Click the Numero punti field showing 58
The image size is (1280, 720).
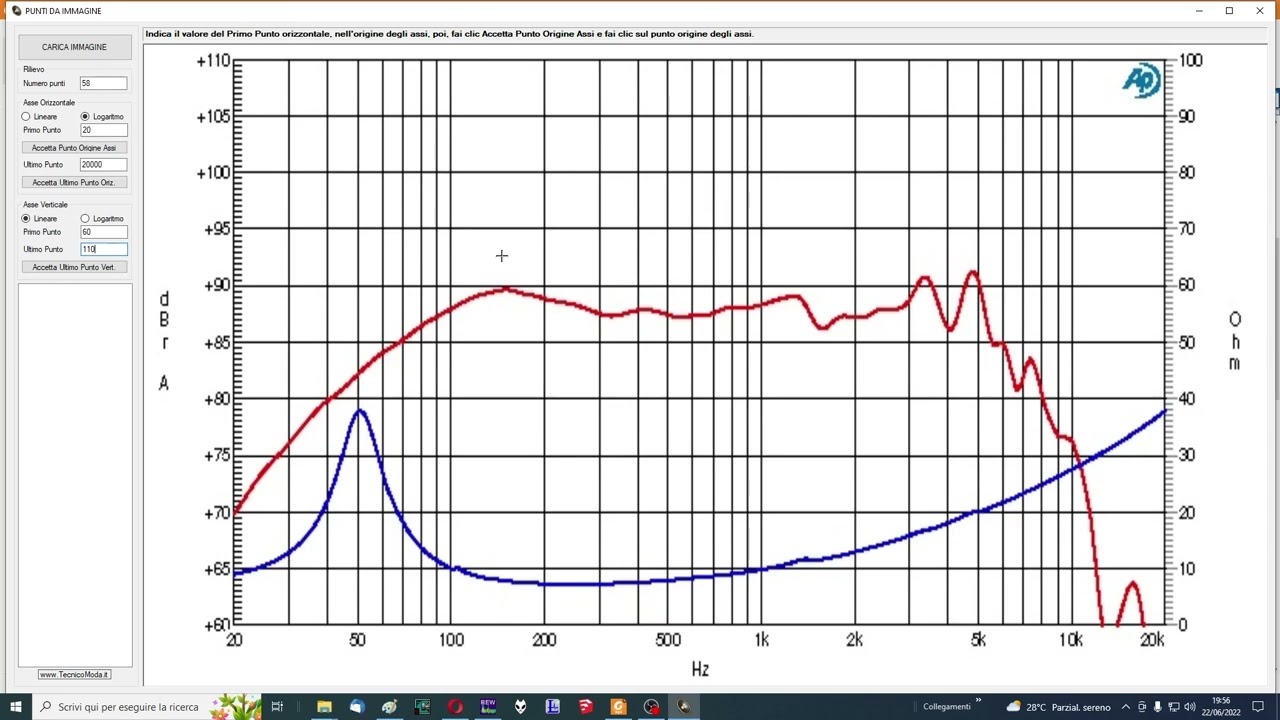coord(104,84)
